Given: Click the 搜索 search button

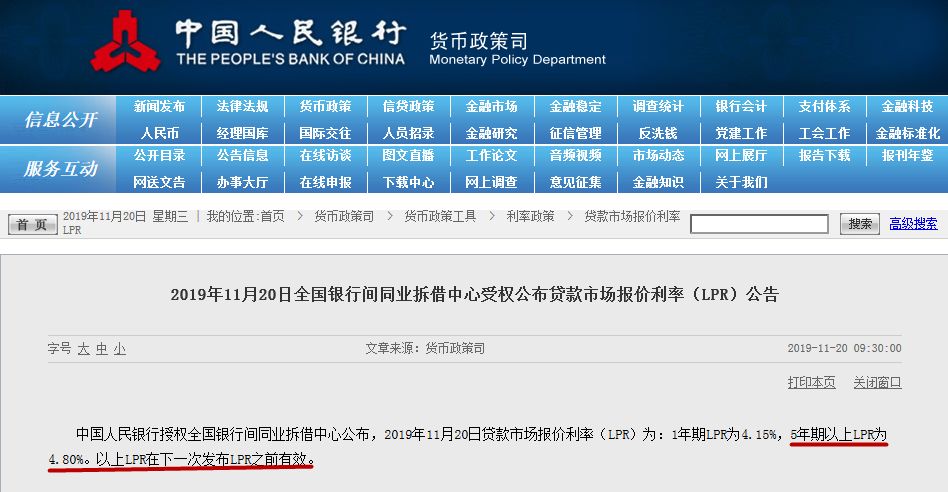Looking at the screenshot, I should tap(860, 224).
